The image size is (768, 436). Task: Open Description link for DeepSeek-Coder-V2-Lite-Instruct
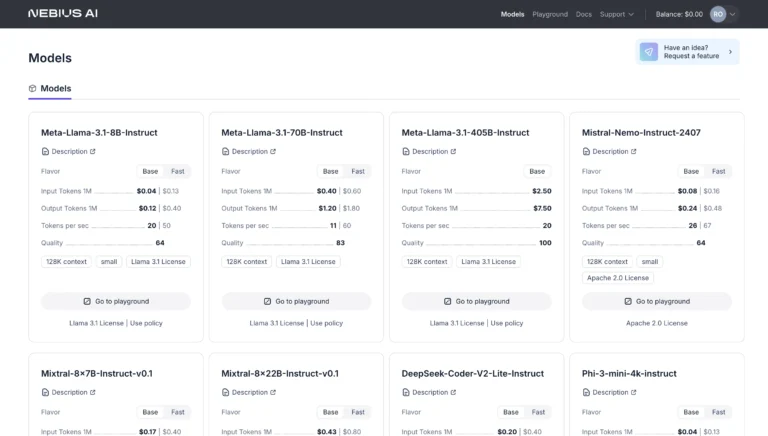click(429, 392)
